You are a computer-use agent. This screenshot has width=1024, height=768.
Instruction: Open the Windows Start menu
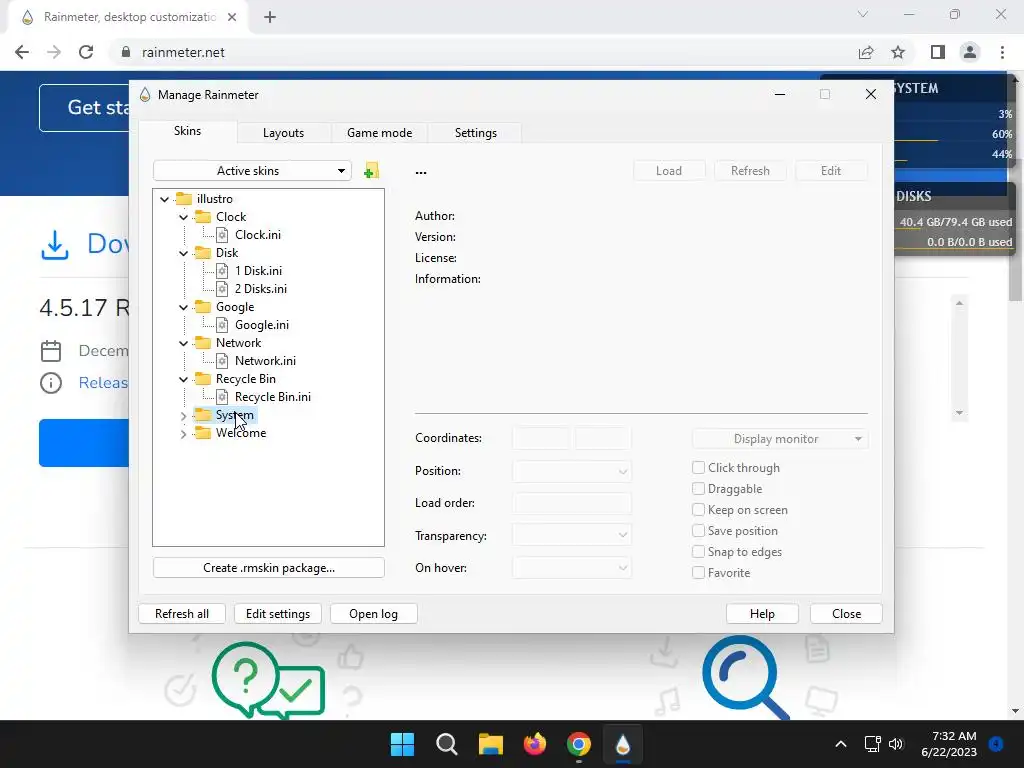pyautogui.click(x=402, y=744)
